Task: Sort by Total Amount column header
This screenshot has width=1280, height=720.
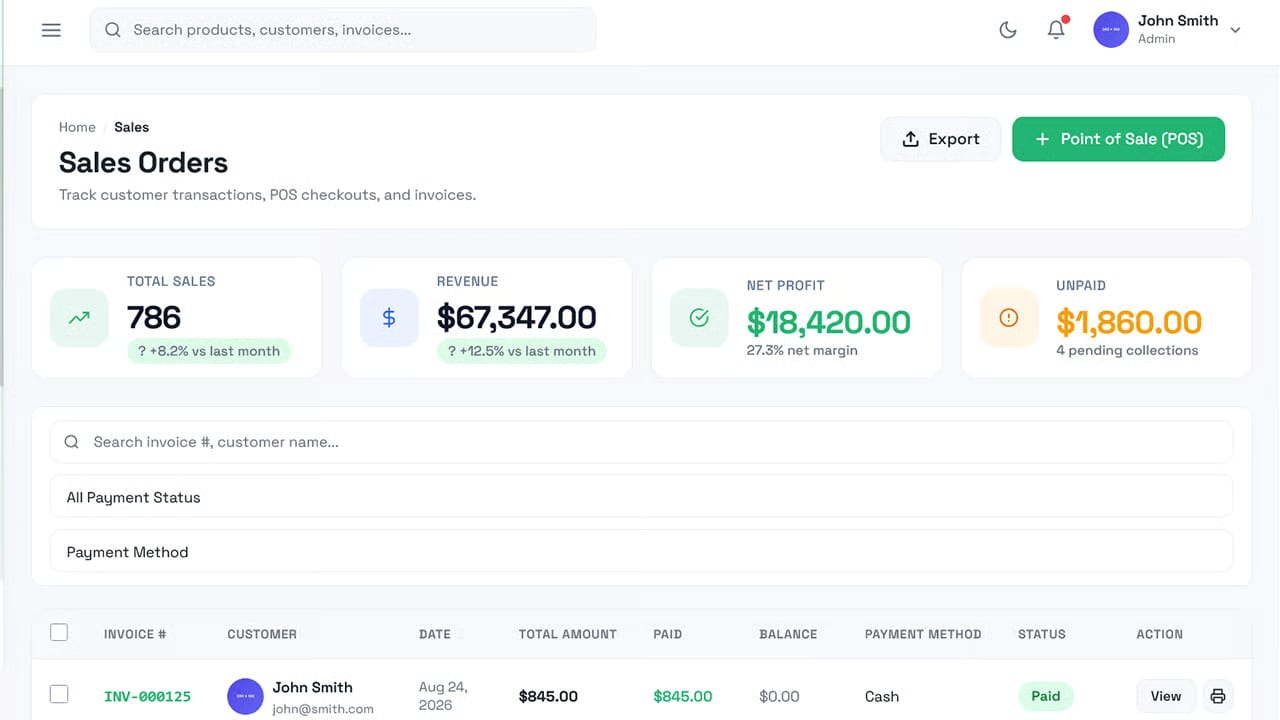Action: (568, 634)
